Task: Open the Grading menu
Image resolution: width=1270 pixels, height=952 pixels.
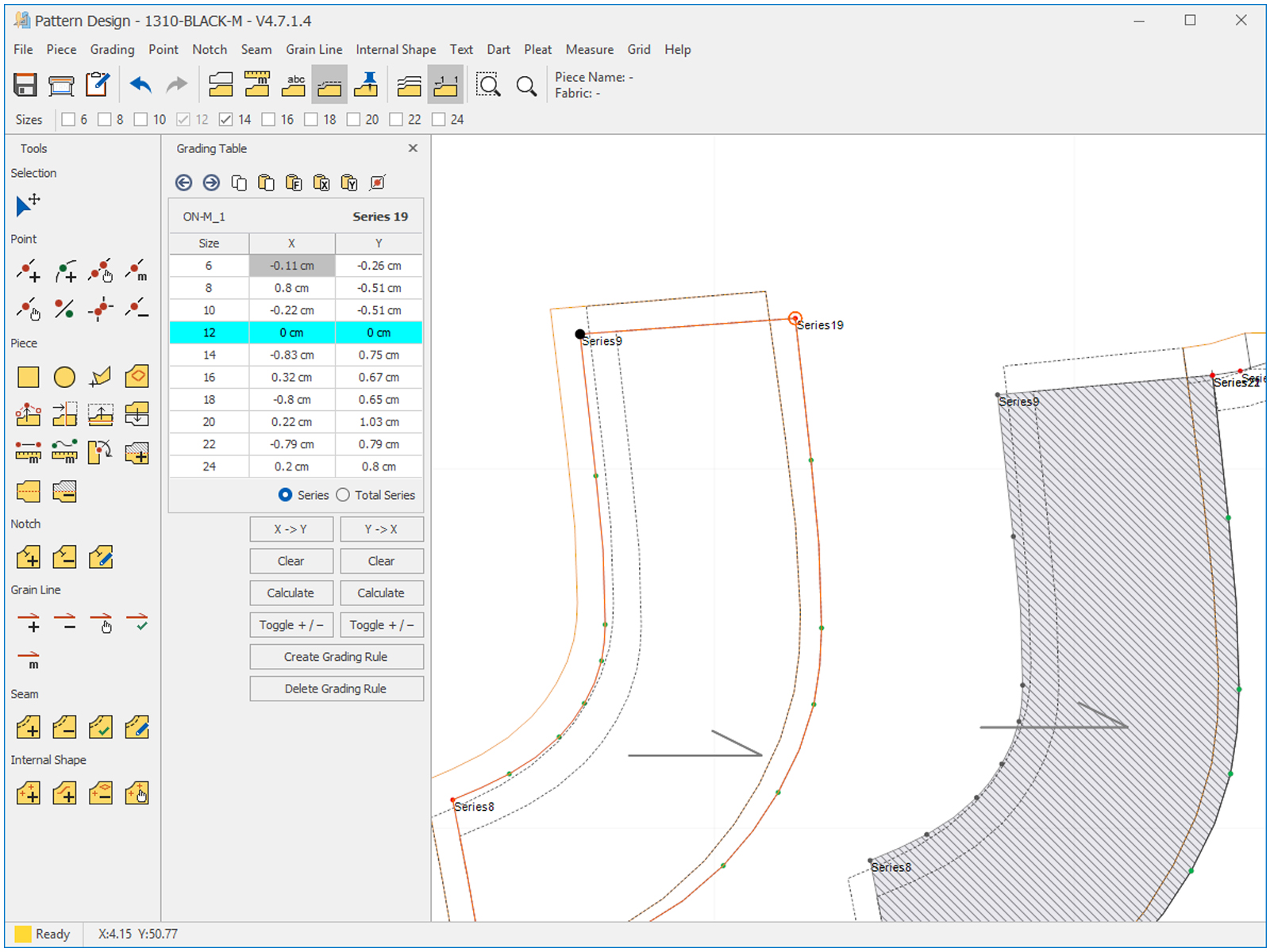Action: pyautogui.click(x=112, y=49)
